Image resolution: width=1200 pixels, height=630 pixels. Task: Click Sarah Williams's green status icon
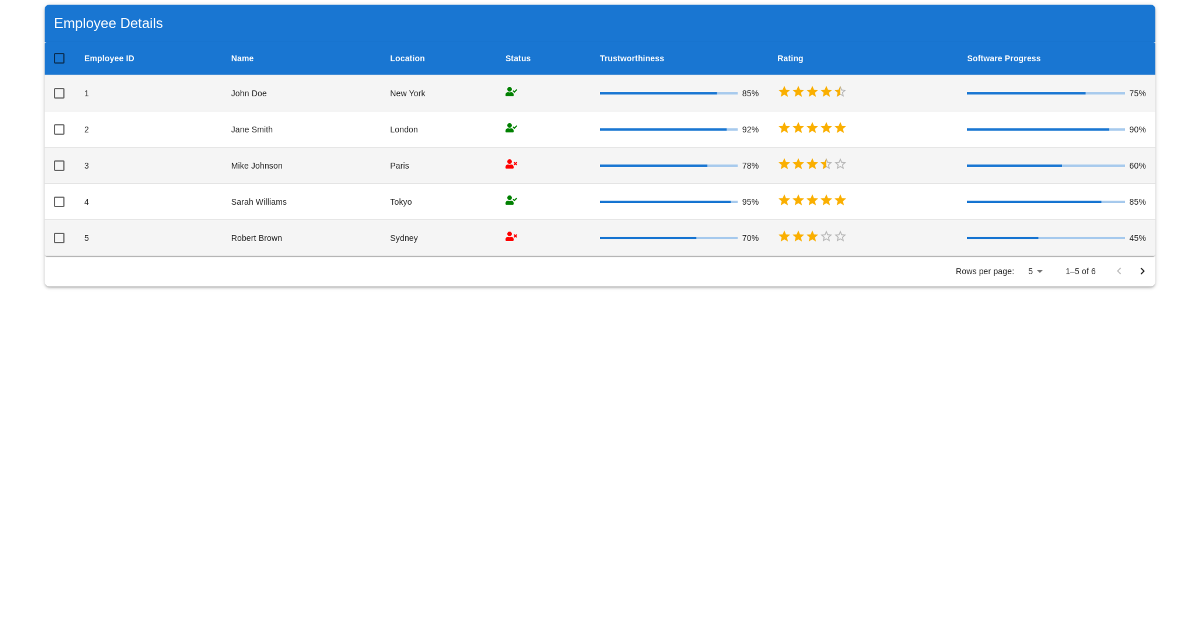point(511,201)
